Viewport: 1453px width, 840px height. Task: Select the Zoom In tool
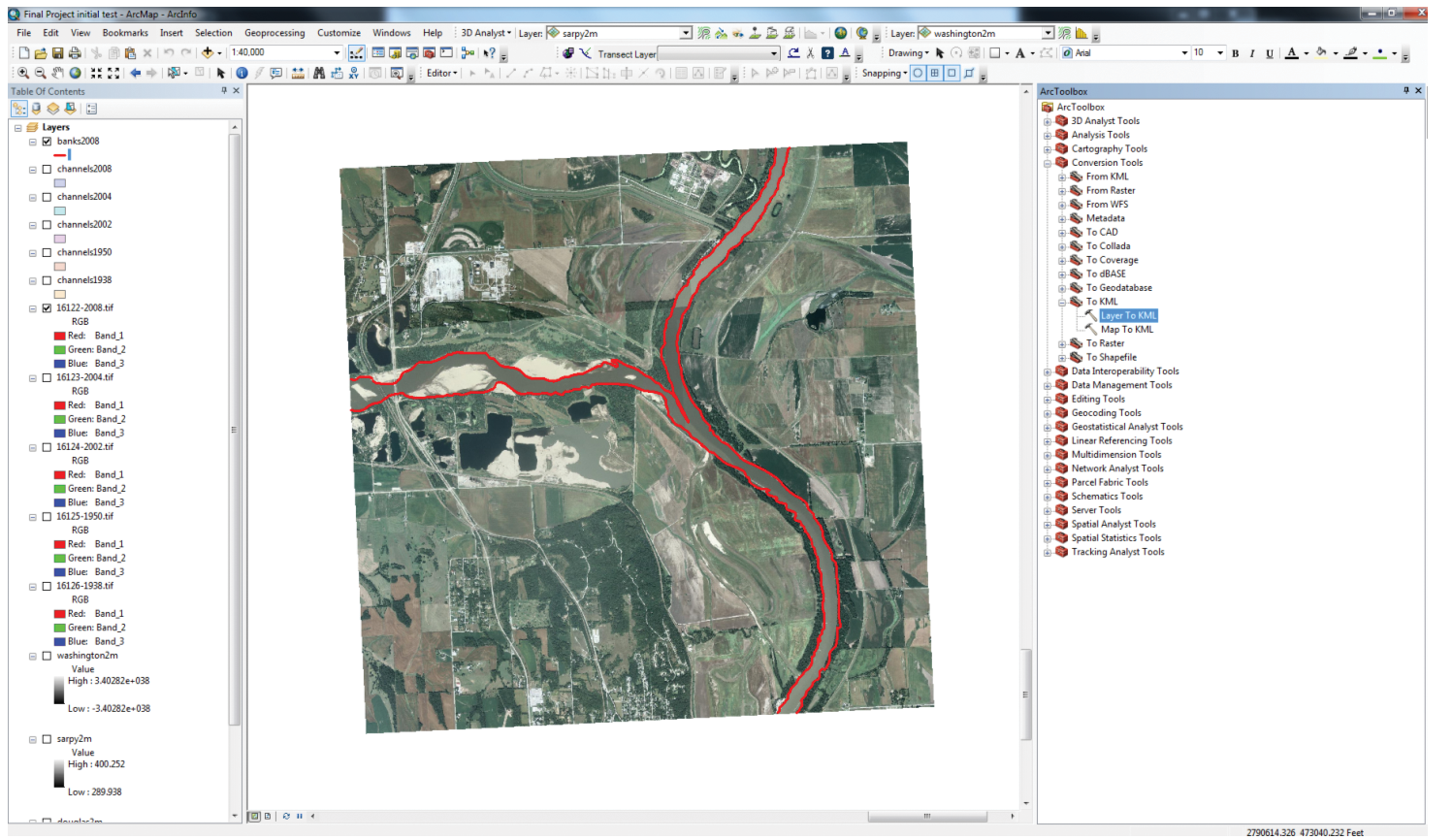coord(23,73)
